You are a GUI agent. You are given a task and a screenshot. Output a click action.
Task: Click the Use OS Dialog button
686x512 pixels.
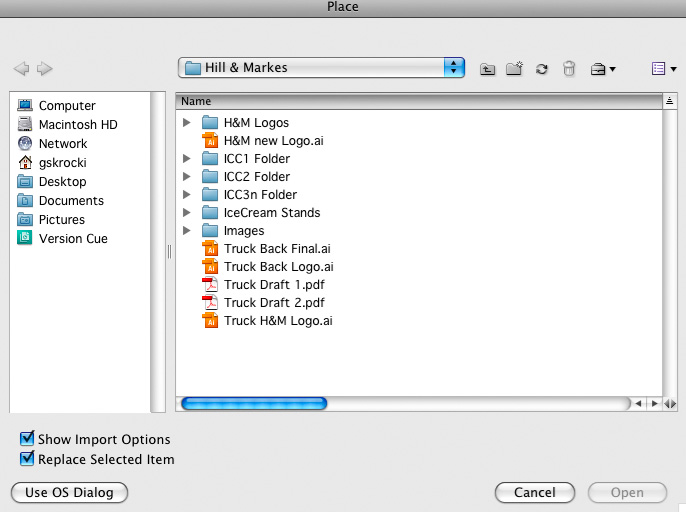tap(70, 493)
